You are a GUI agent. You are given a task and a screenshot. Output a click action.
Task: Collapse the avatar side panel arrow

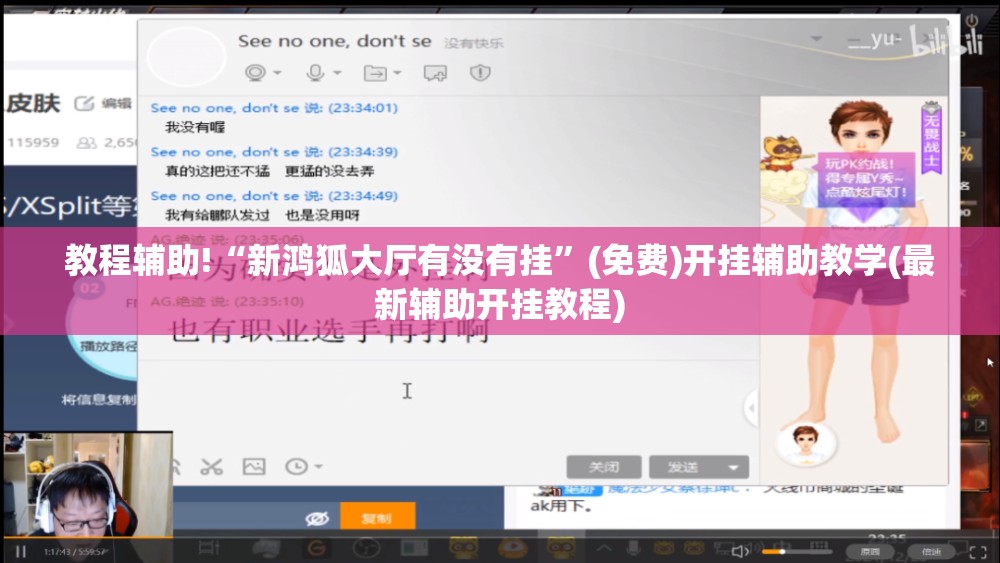752,407
